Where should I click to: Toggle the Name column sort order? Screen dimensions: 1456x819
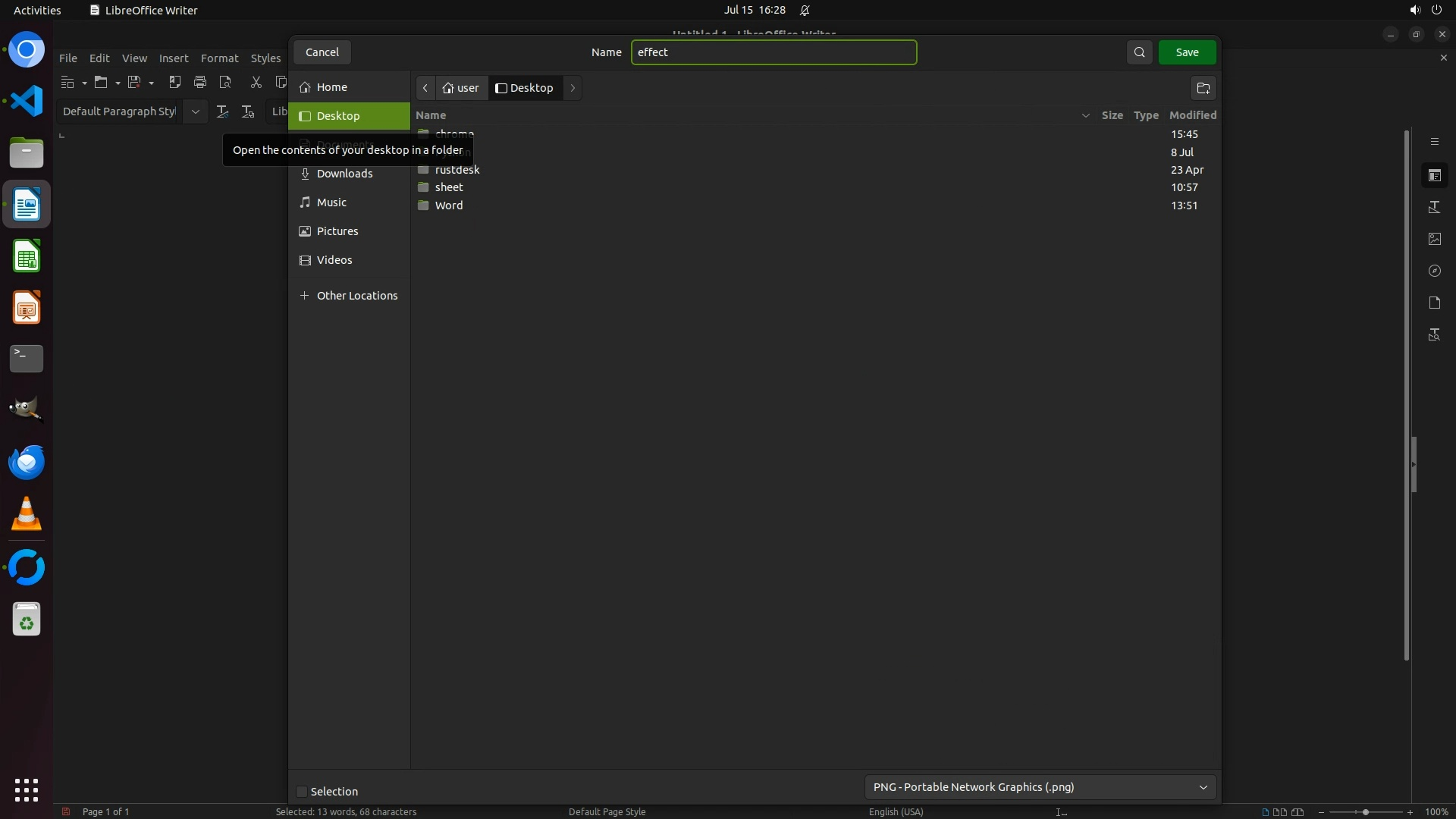[431, 115]
